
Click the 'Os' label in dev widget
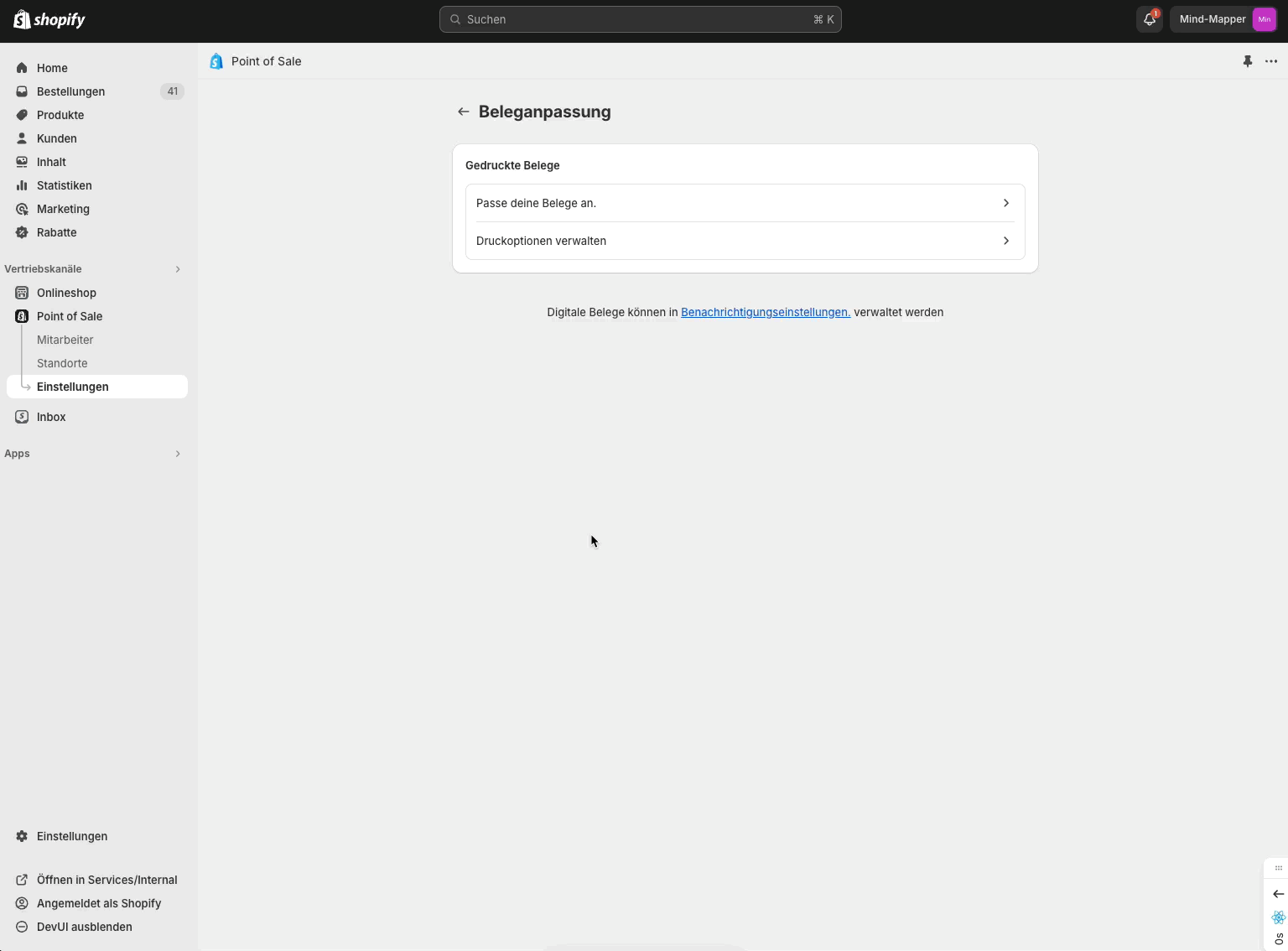tap(1279, 939)
